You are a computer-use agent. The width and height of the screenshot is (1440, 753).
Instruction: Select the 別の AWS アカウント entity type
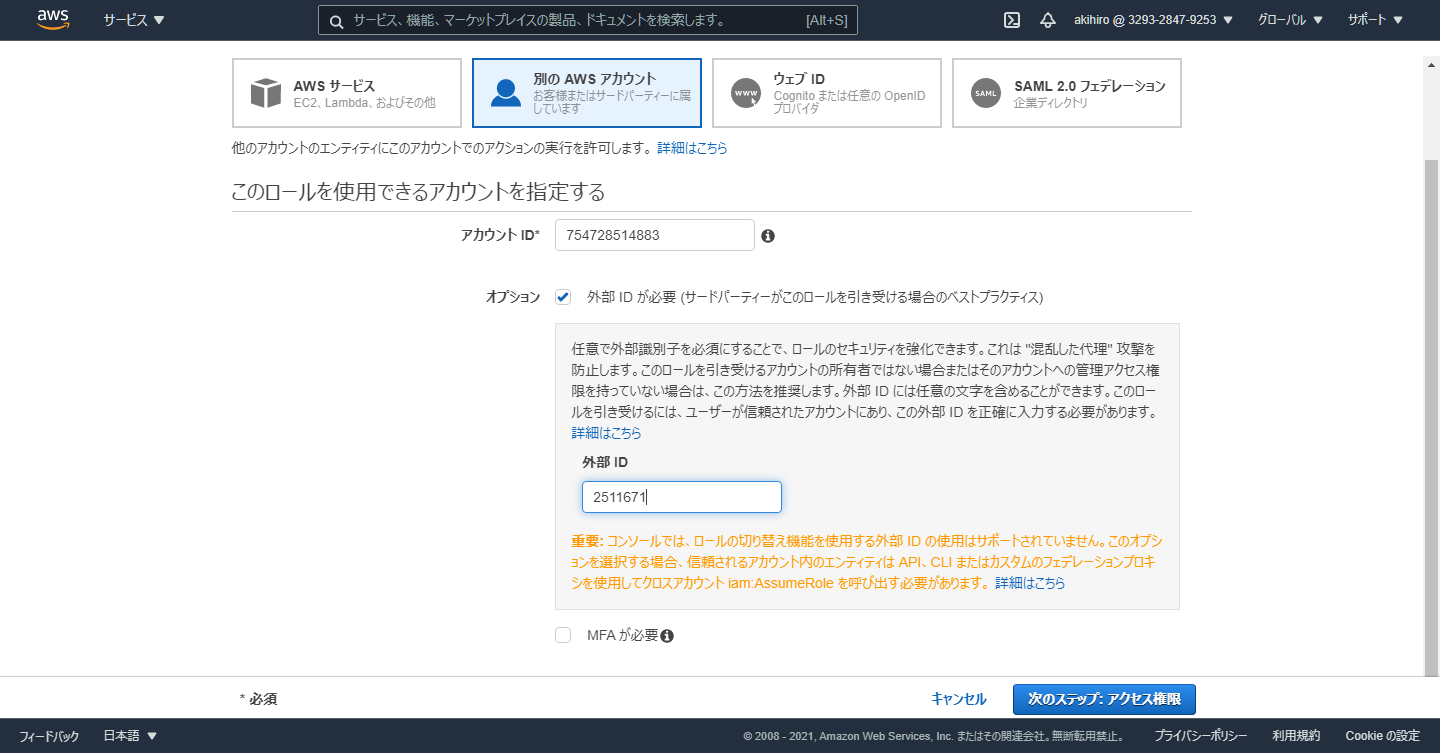point(587,93)
